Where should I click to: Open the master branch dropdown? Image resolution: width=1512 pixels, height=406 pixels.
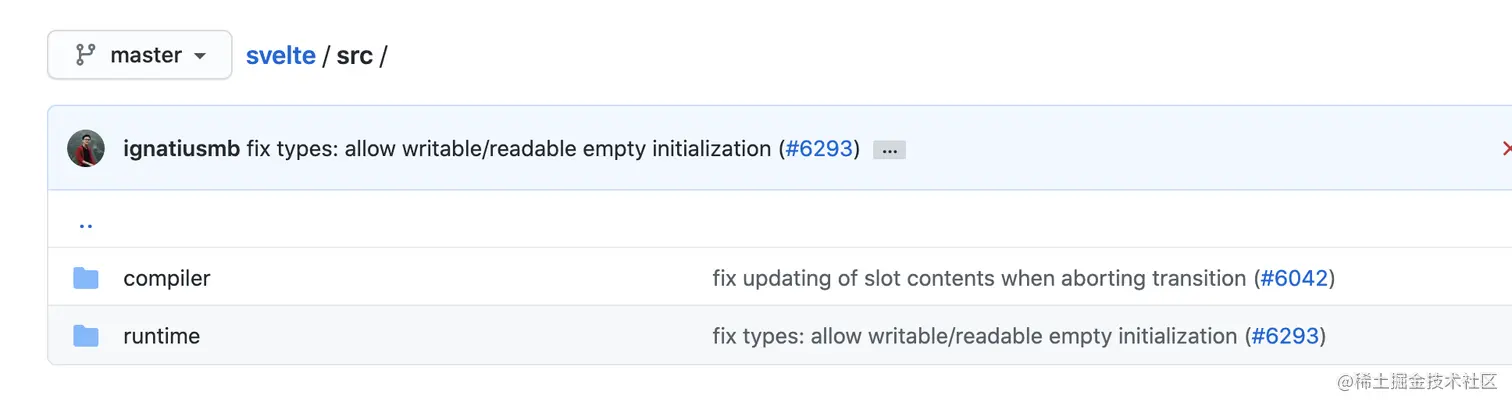140,55
